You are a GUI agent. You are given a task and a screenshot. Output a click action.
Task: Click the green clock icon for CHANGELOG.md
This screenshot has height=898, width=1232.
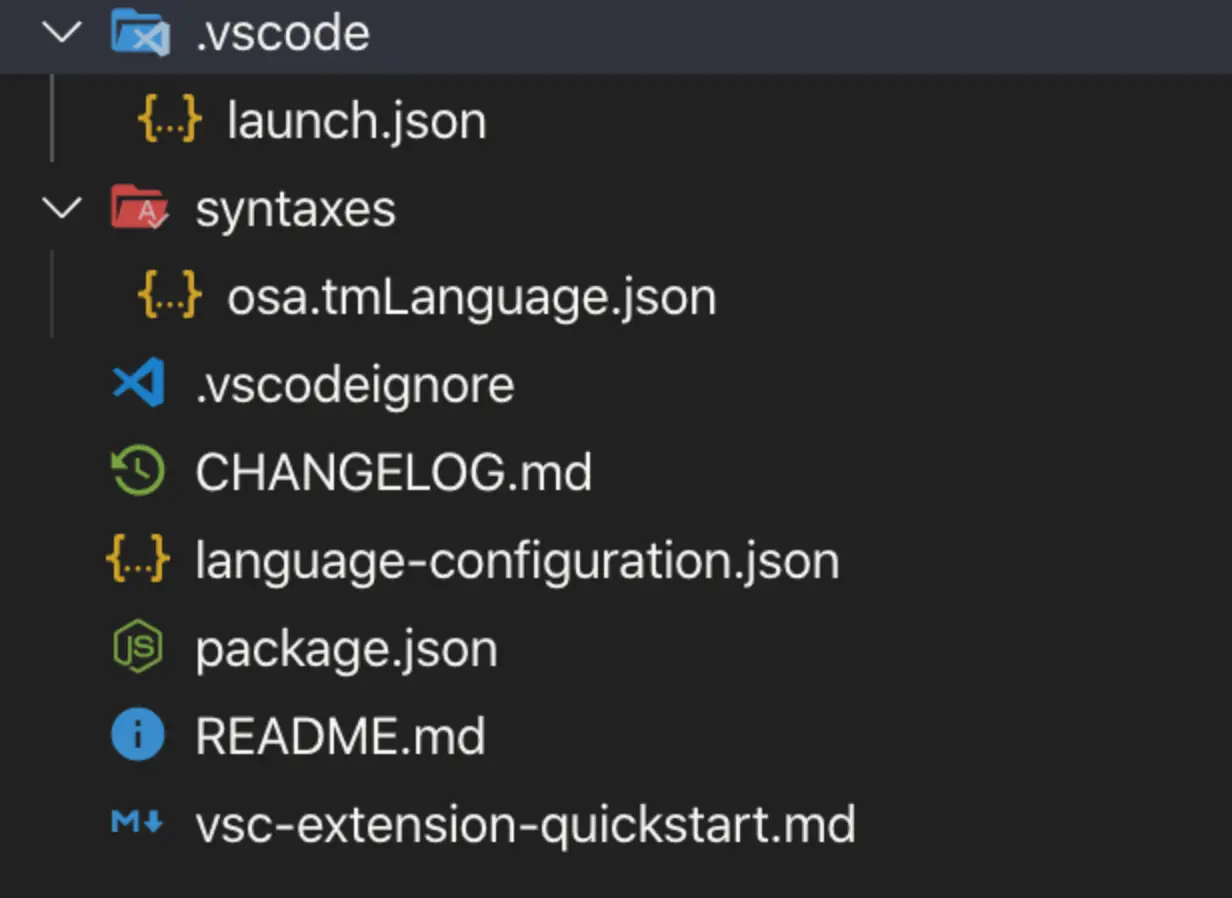(x=138, y=472)
